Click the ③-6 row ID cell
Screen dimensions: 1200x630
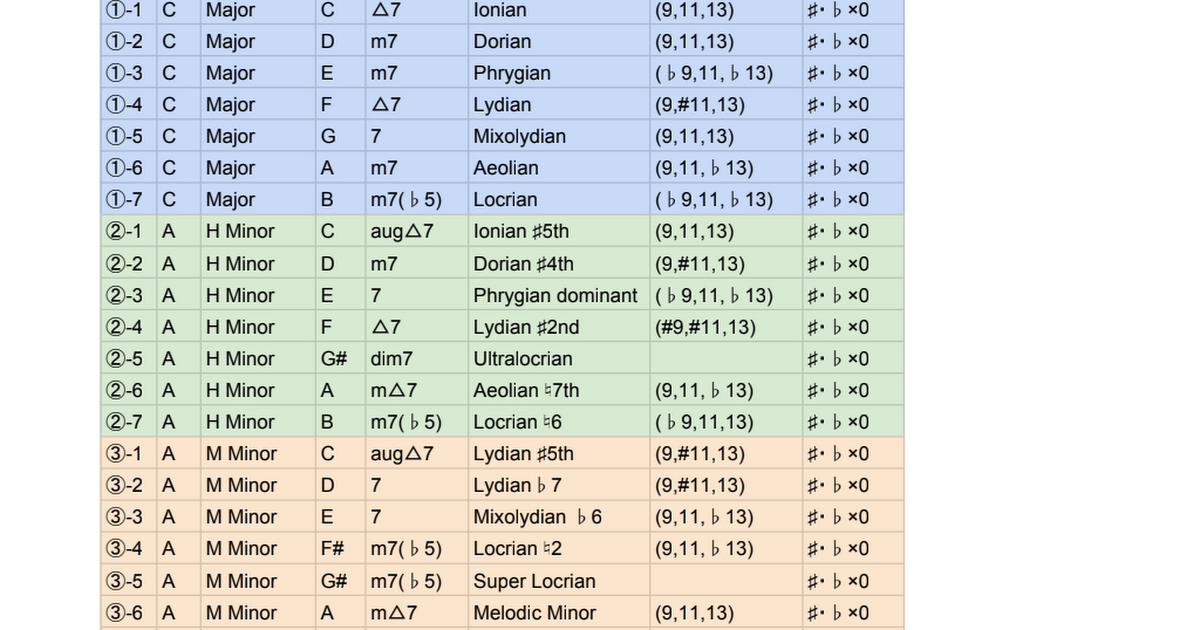pos(128,613)
